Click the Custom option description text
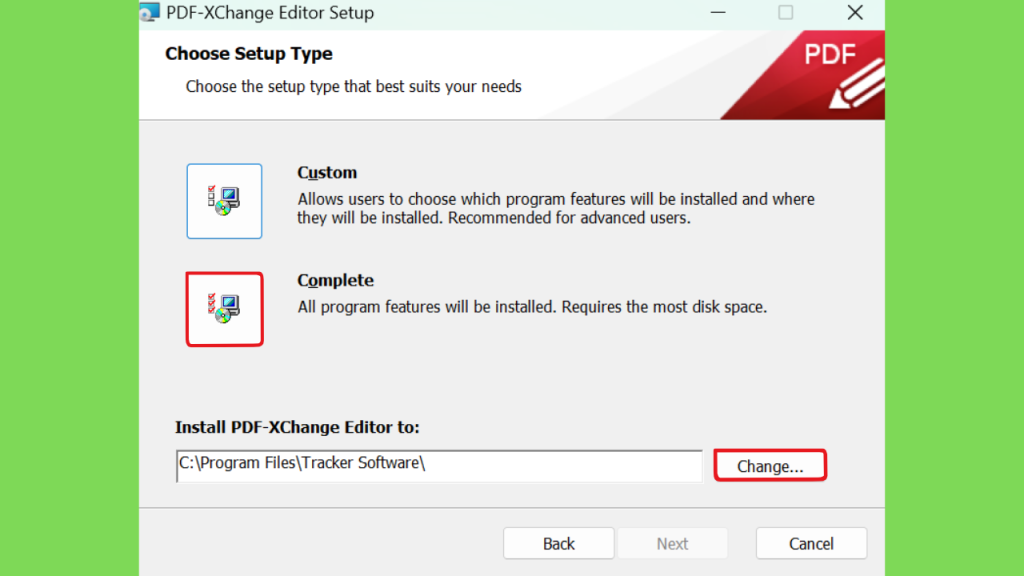Viewport: 1024px width, 576px height. [556, 208]
